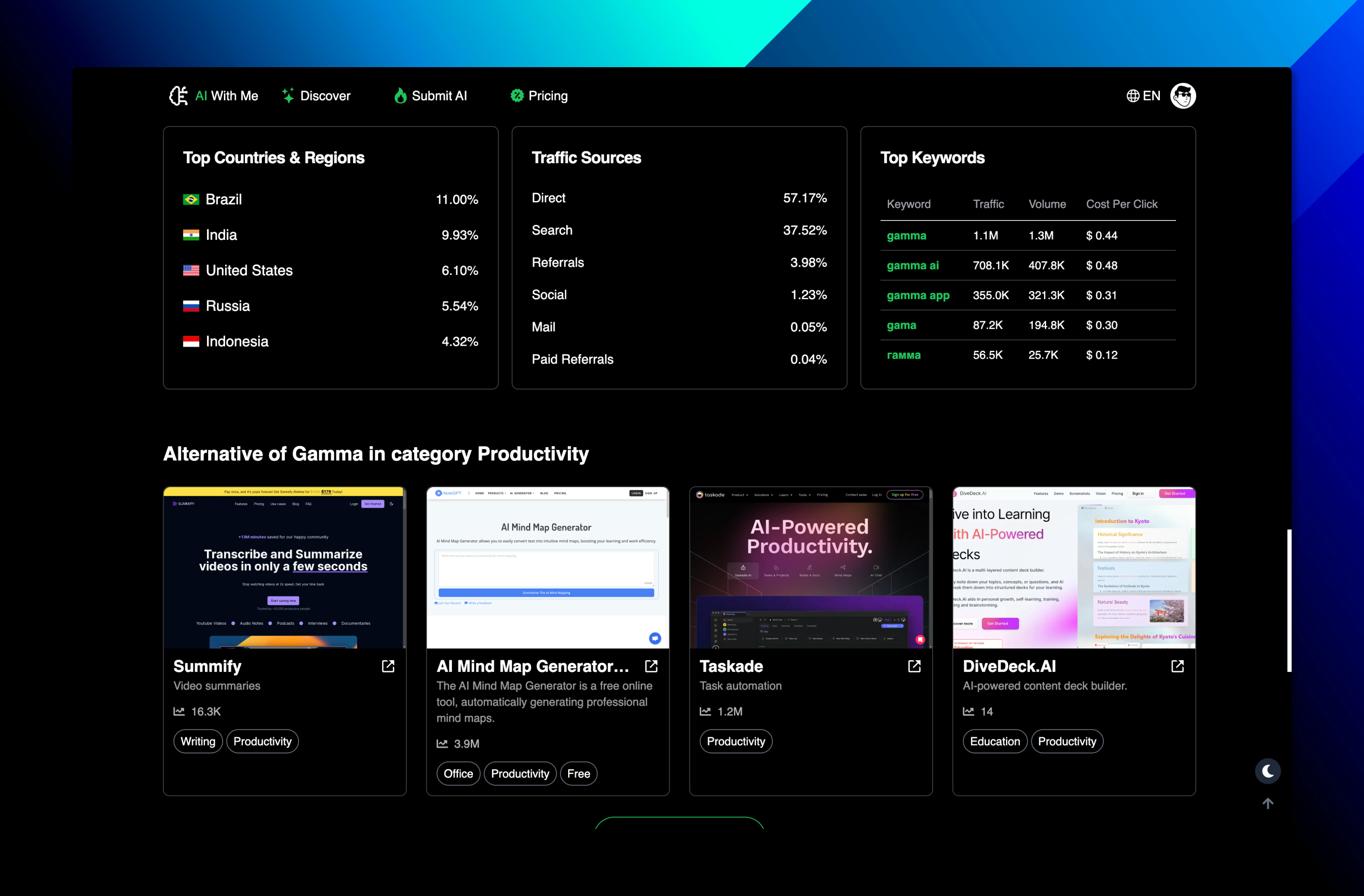
Task: Select the Productivity tag on Summify
Action: [x=263, y=741]
